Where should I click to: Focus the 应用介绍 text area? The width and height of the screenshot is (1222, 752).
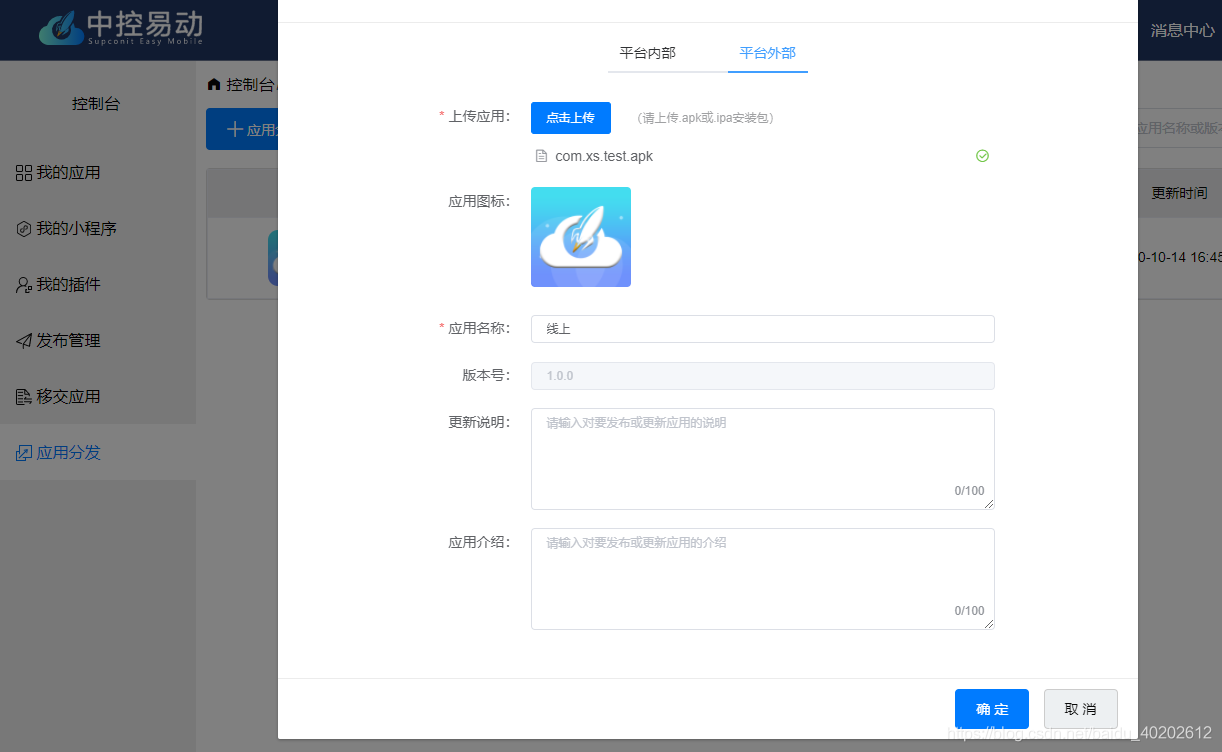click(x=762, y=579)
